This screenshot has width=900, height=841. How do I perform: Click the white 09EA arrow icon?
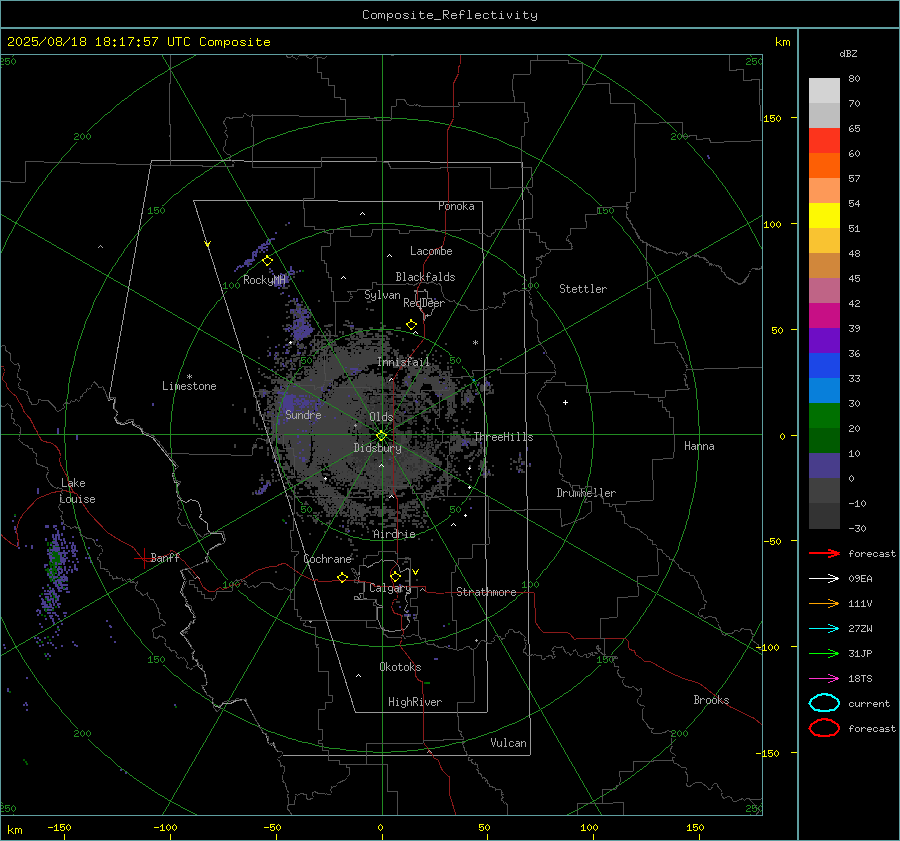824,579
